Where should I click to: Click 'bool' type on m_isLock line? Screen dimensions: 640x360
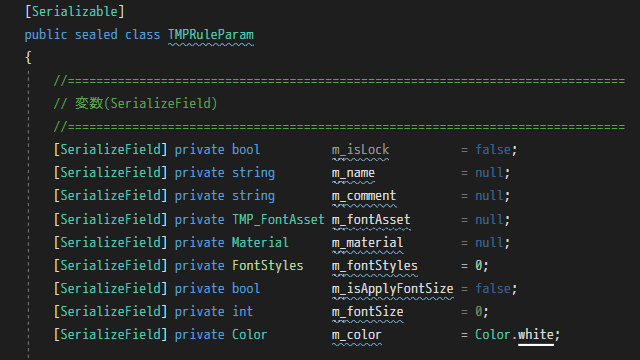click(246, 150)
